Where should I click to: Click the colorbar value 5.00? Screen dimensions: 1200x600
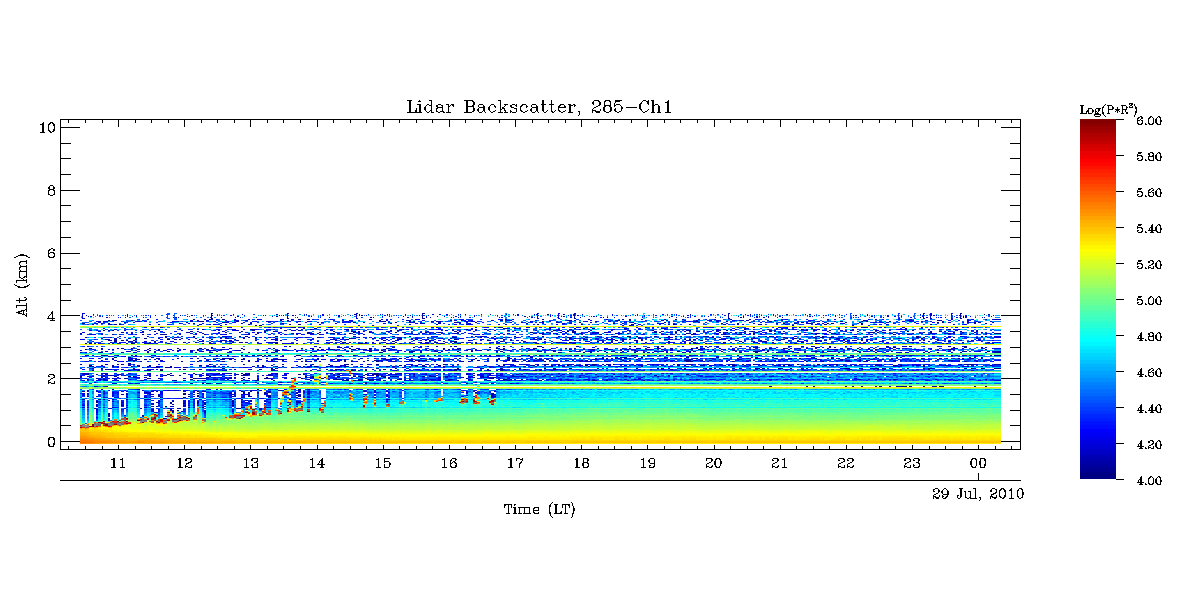click(x=1148, y=300)
